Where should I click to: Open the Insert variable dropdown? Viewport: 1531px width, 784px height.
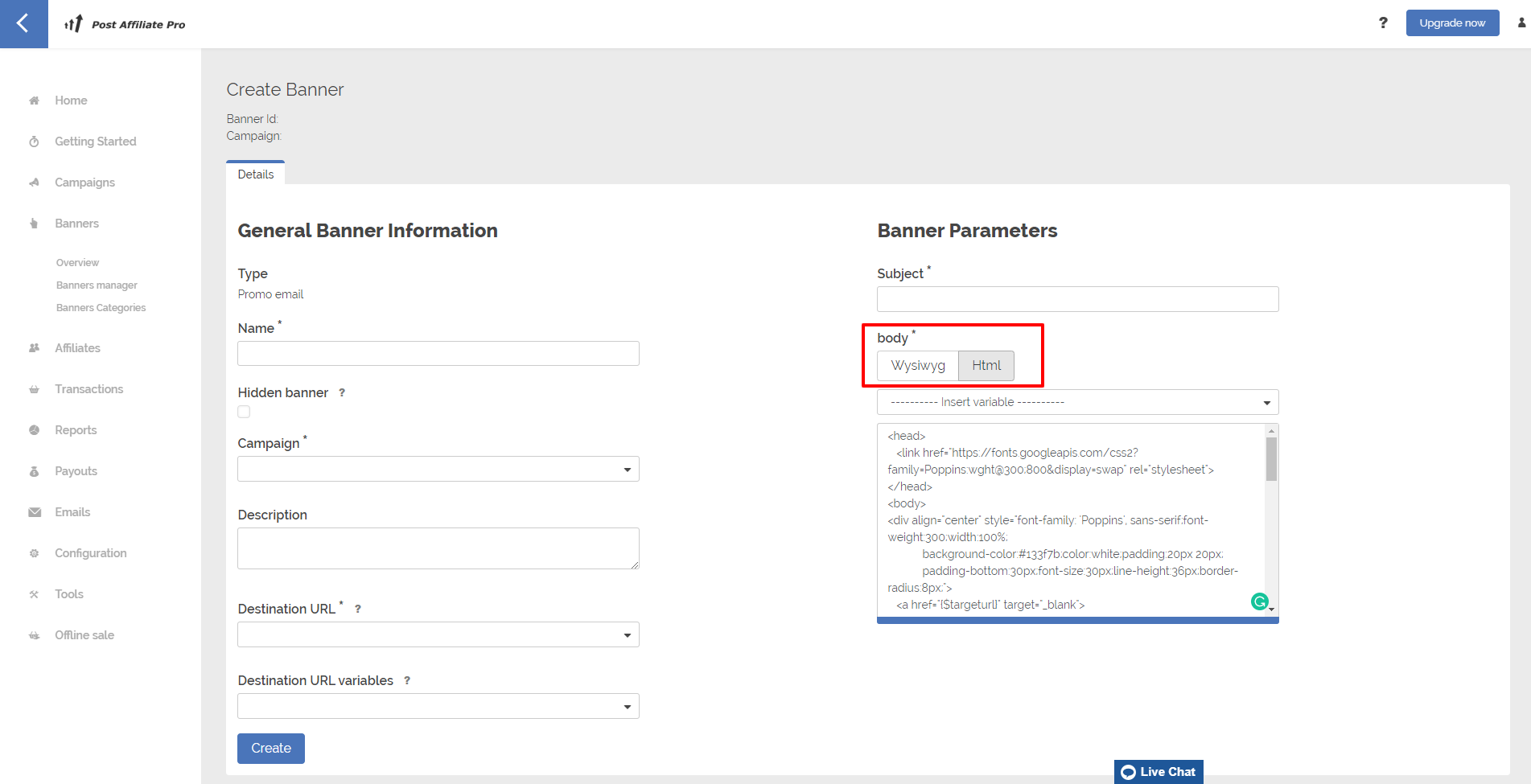click(1077, 402)
